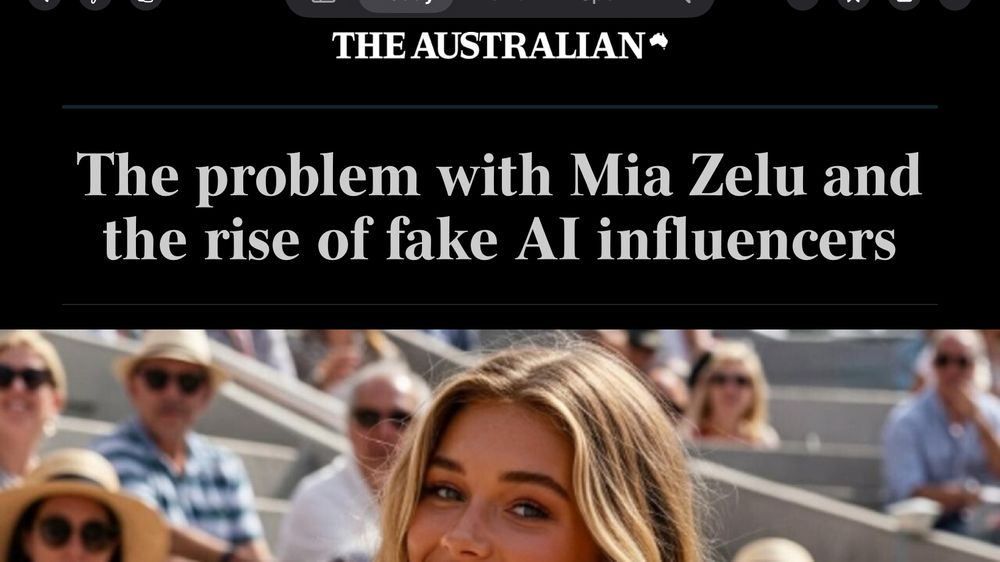Click the woman in straw hat and sunglasses
This screenshot has width=1000, height=562.
[x=78, y=510]
